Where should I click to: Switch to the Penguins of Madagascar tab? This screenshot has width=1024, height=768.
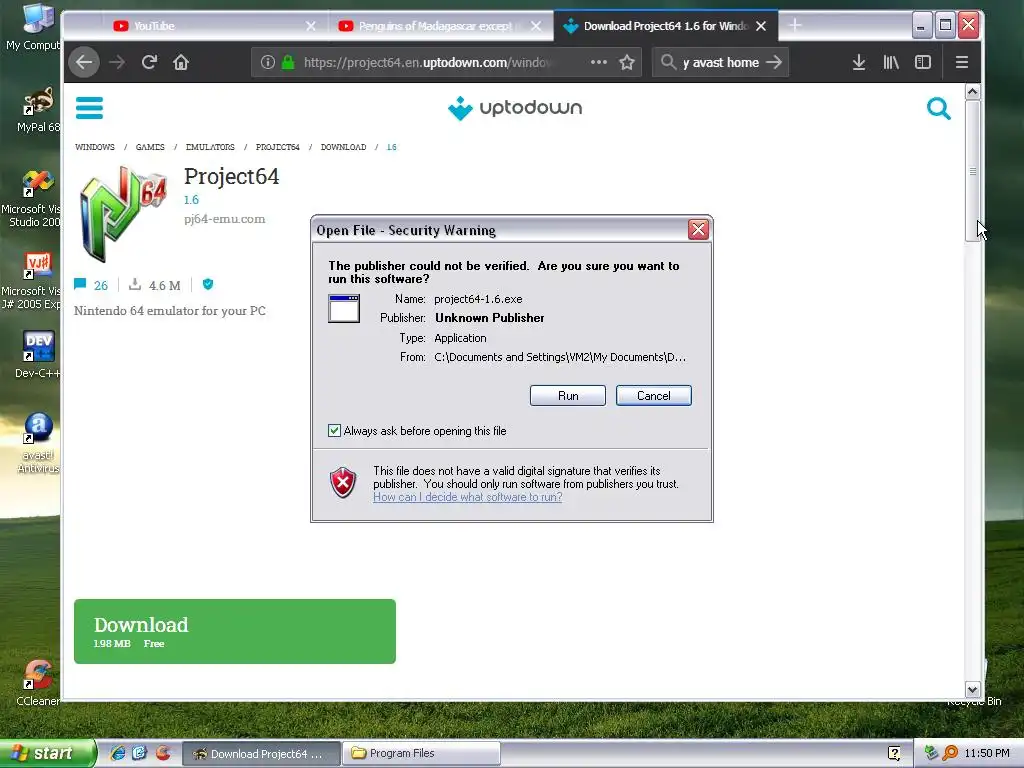pos(441,26)
